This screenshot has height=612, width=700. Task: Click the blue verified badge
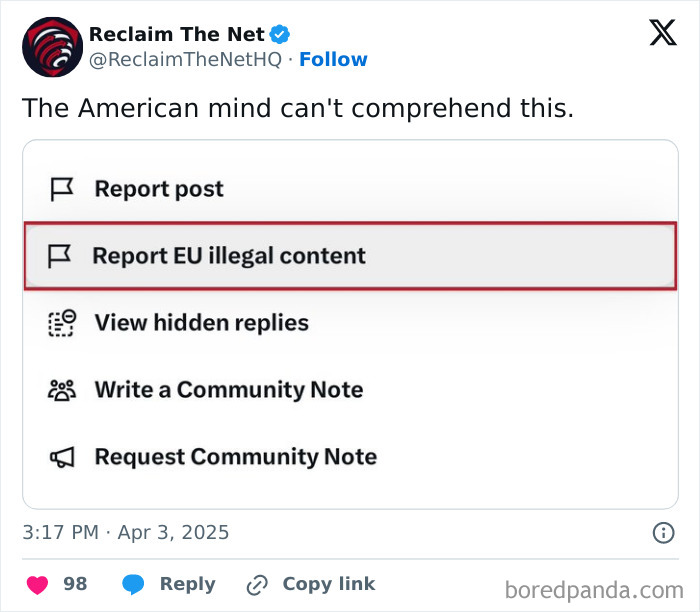click(281, 34)
